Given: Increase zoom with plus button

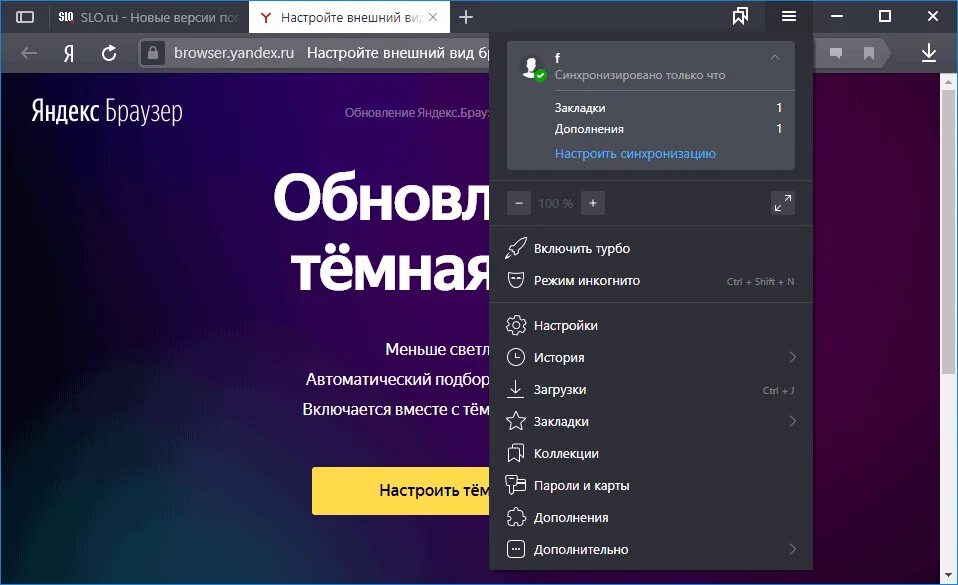Looking at the screenshot, I should [593, 203].
